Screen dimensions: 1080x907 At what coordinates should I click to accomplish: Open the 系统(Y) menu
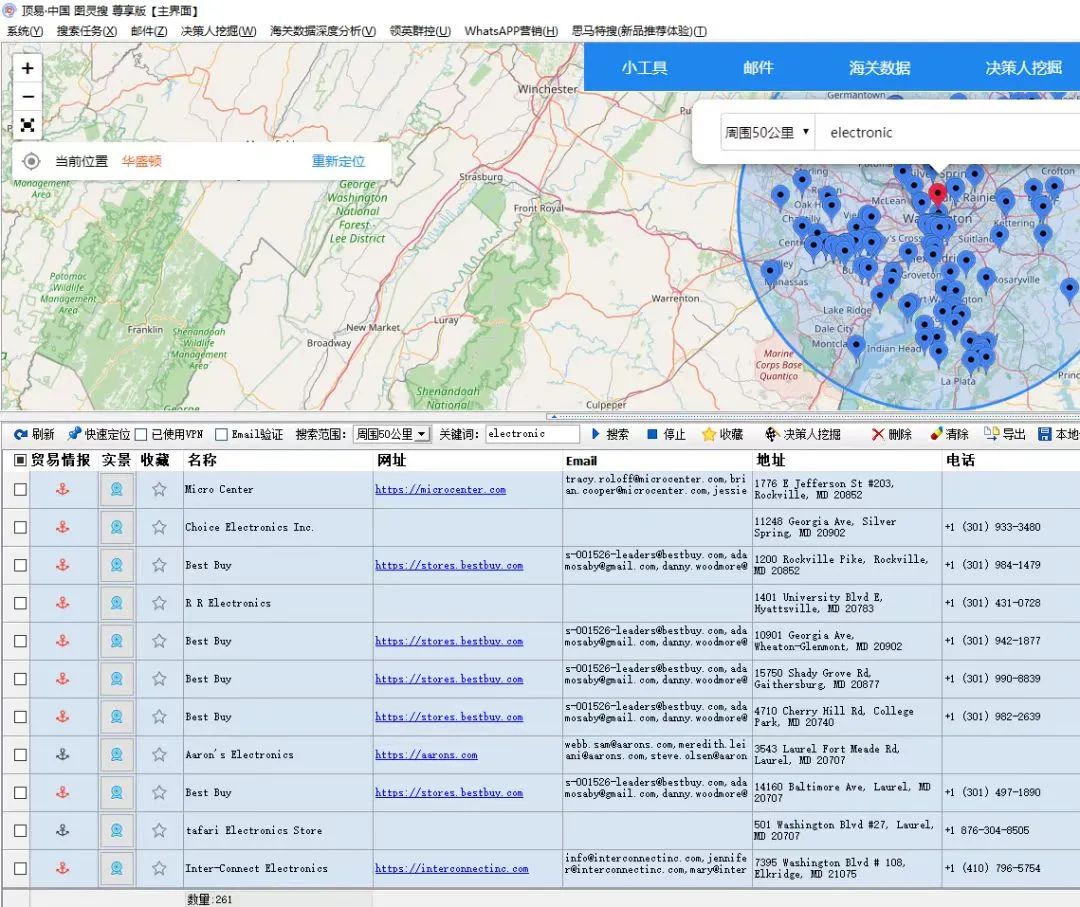click(x=25, y=31)
